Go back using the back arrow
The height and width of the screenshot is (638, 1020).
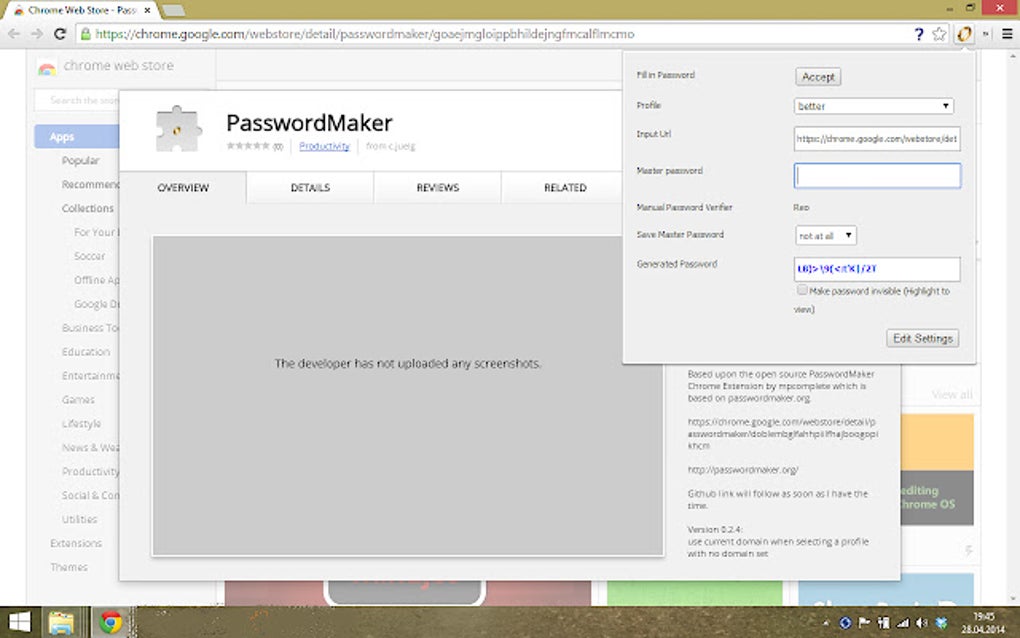point(14,33)
